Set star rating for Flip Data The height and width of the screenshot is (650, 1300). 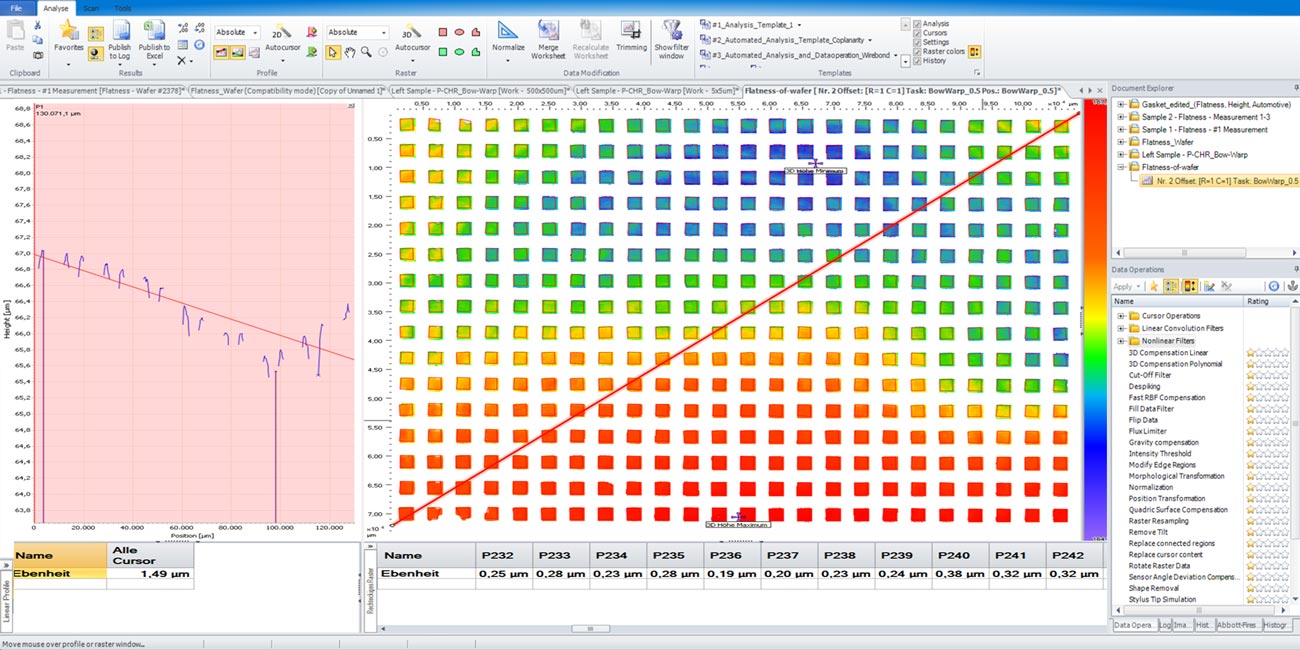[1268, 420]
